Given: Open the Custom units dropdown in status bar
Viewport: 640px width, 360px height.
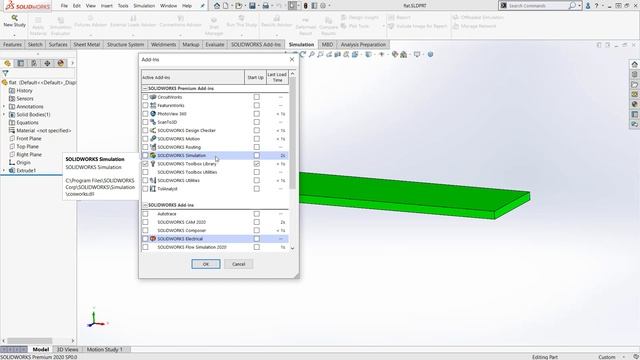Looking at the screenshot, I should [624, 357].
